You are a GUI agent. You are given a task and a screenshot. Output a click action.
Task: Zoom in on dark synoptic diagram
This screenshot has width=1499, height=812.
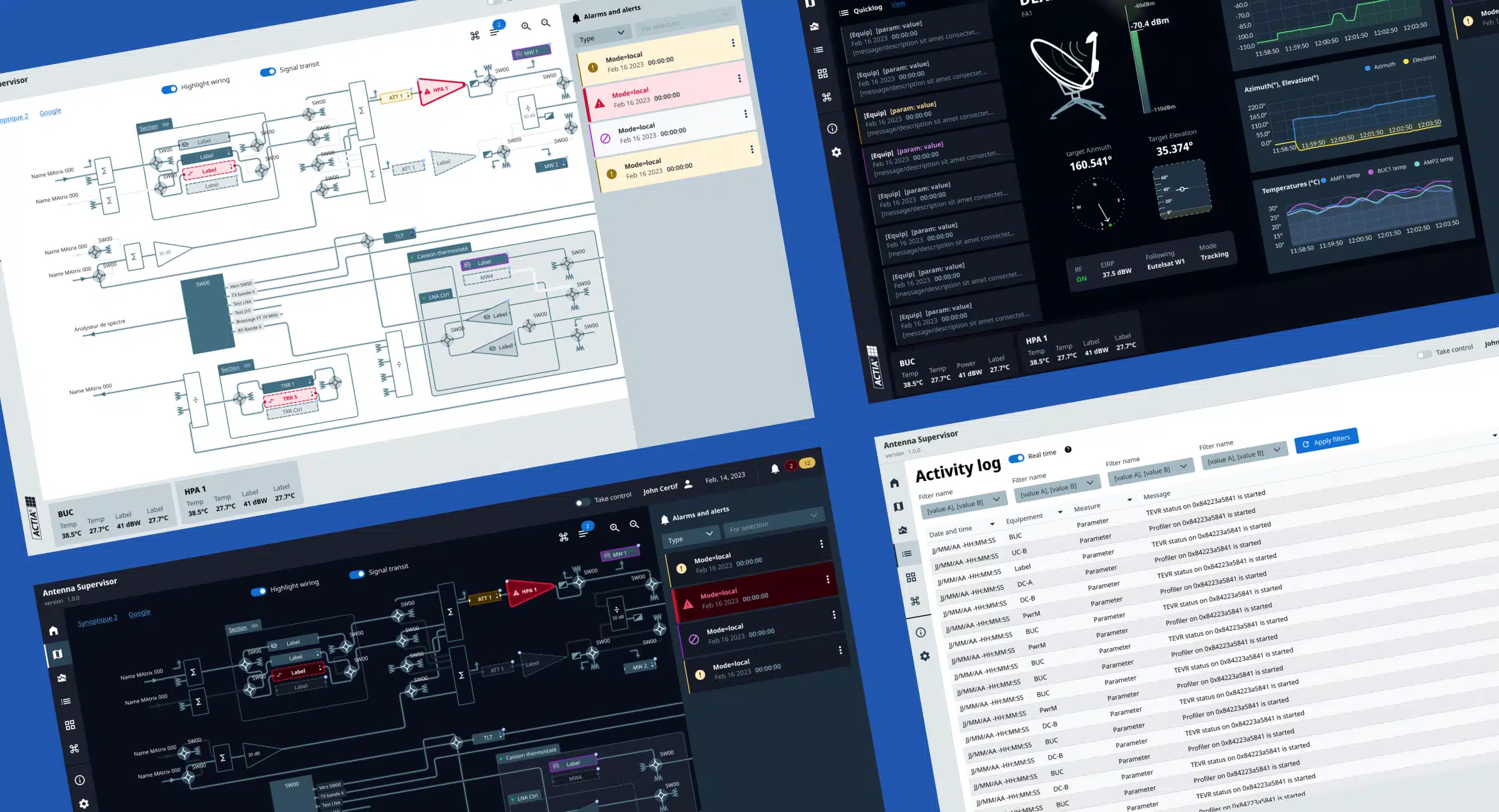pos(614,528)
